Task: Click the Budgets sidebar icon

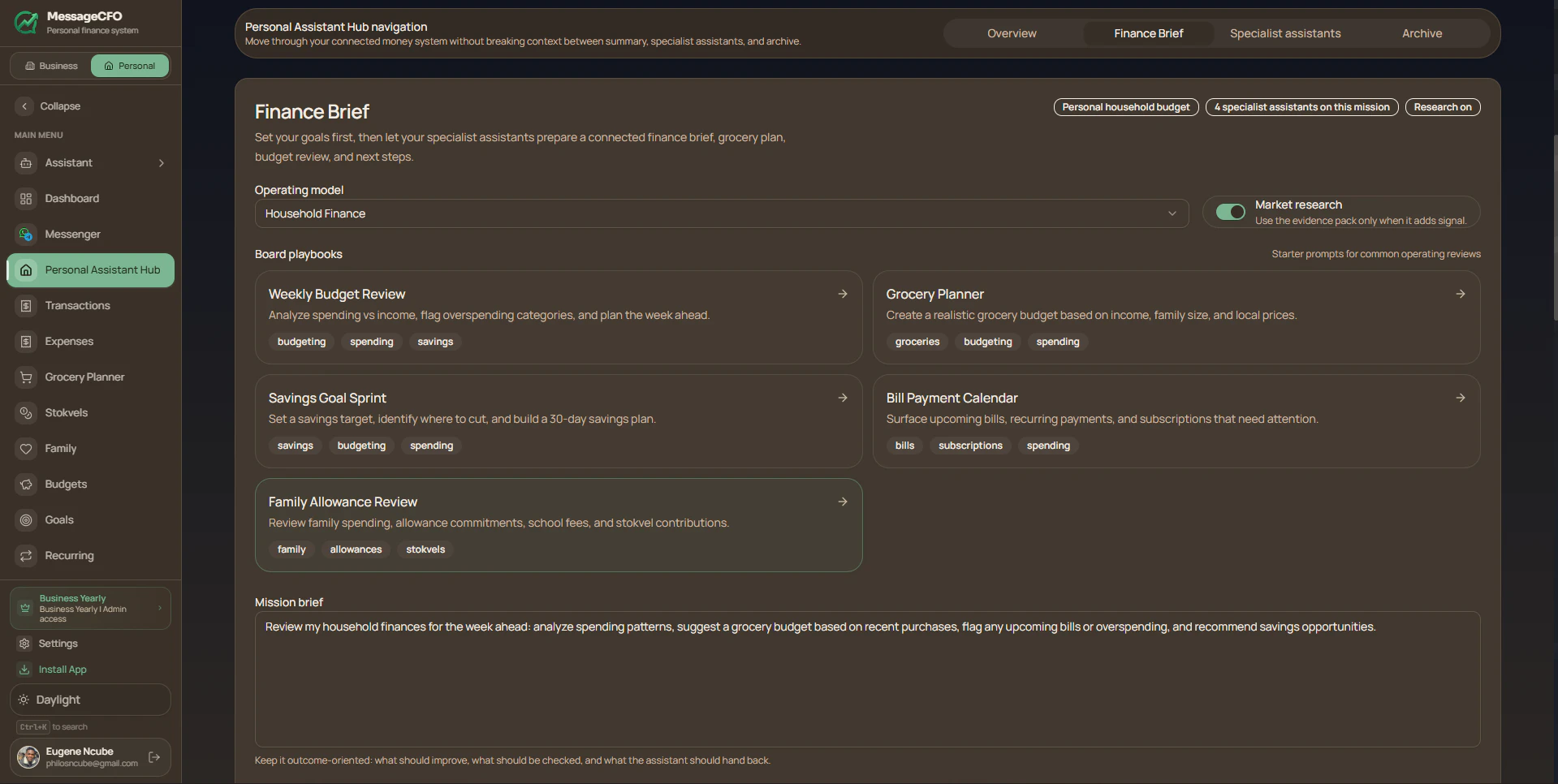Action: click(x=26, y=484)
